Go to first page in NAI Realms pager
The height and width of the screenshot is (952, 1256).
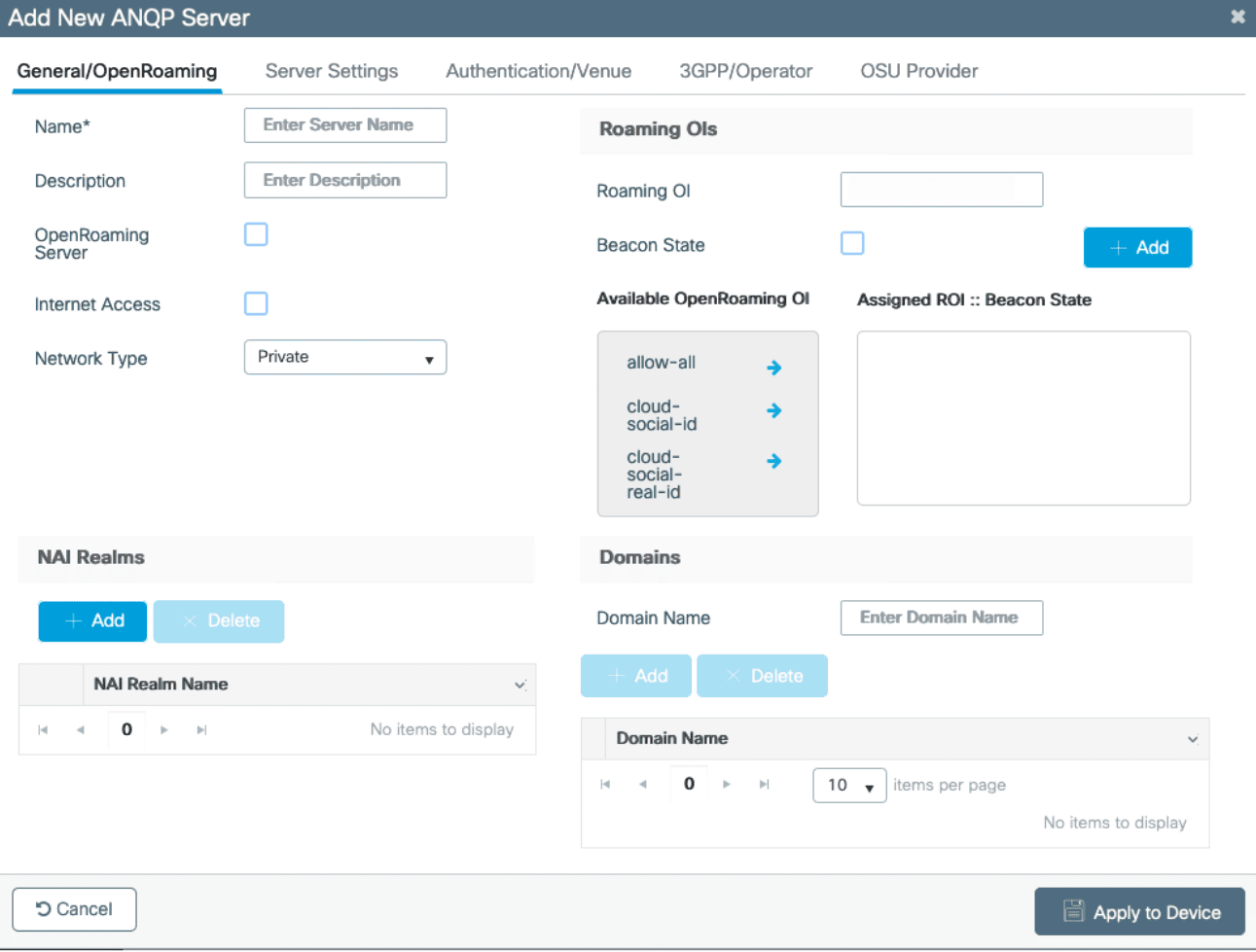[x=43, y=730]
